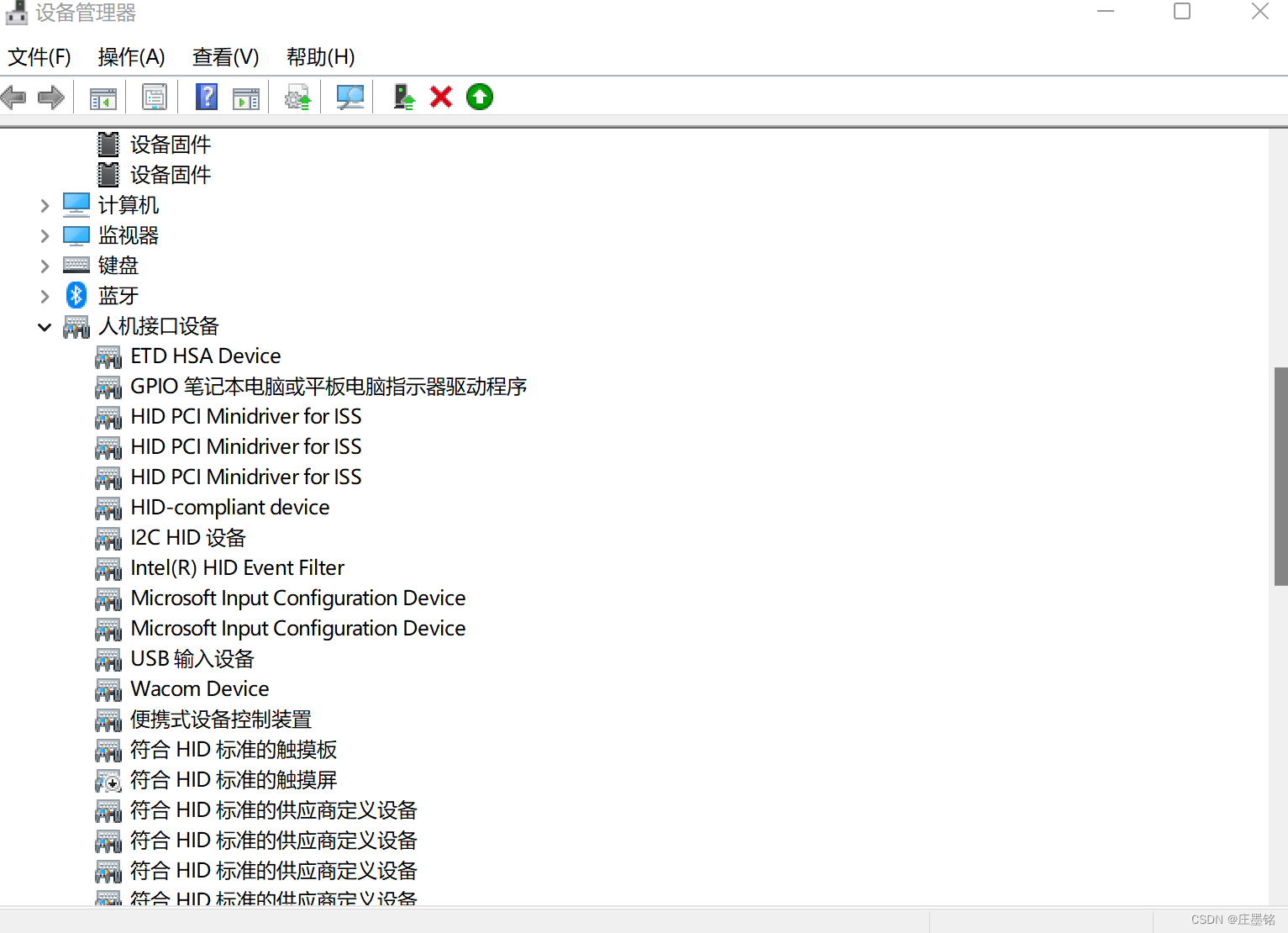Image resolution: width=1288 pixels, height=933 pixels.
Task: Select the 蓝牙 category label
Action: [x=118, y=296]
